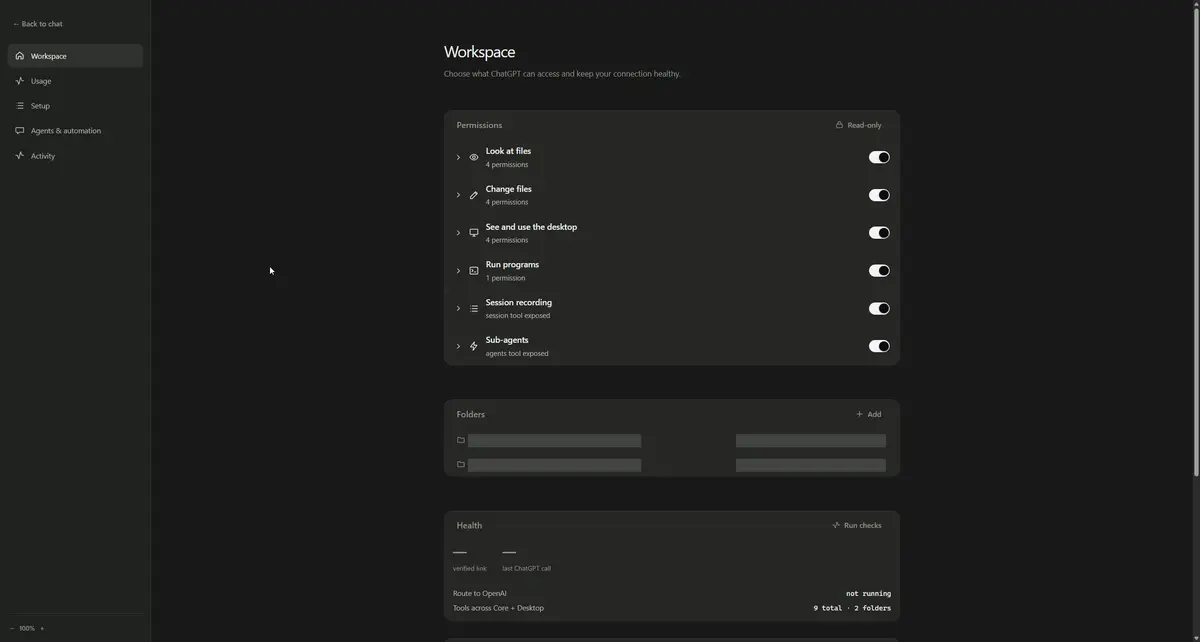Expand the Sub-agents chevron
Viewport: 1200px width, 642px height.
(458, 346)
